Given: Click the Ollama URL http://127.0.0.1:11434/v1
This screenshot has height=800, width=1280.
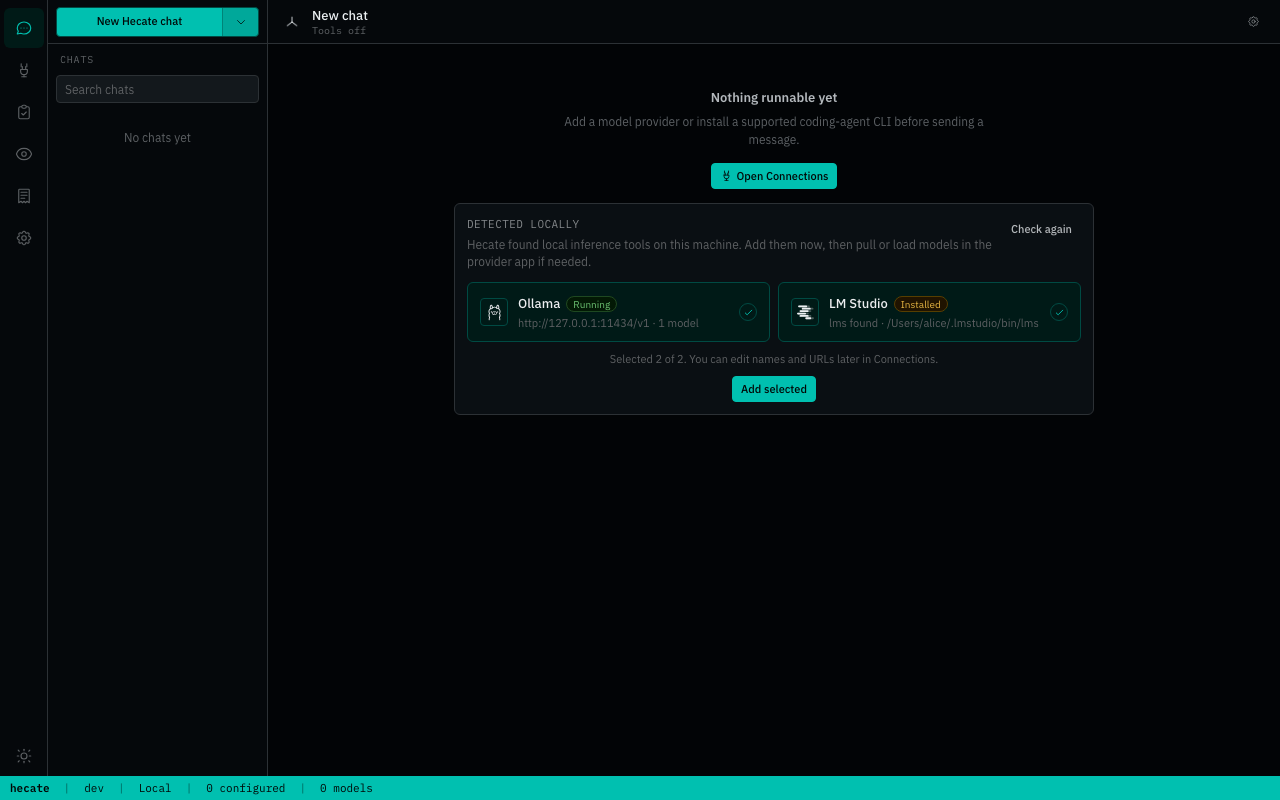Looking at the screenshot, I should pyautogui.click(x=584, y=323).
